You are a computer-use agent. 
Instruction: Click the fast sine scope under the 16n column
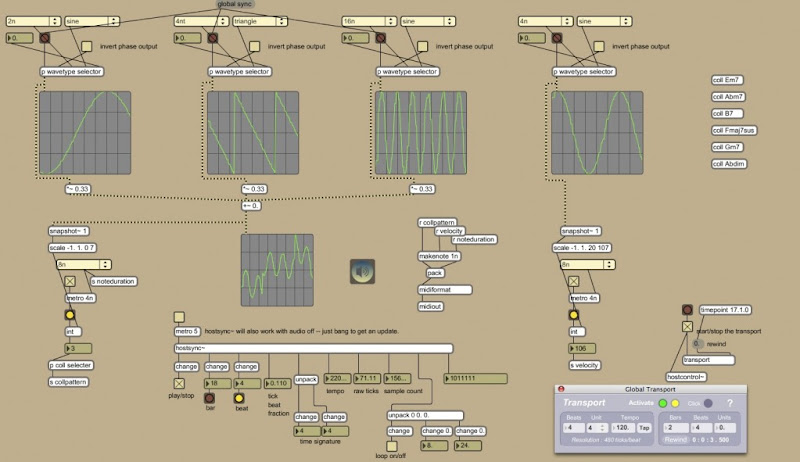point(421,133)
